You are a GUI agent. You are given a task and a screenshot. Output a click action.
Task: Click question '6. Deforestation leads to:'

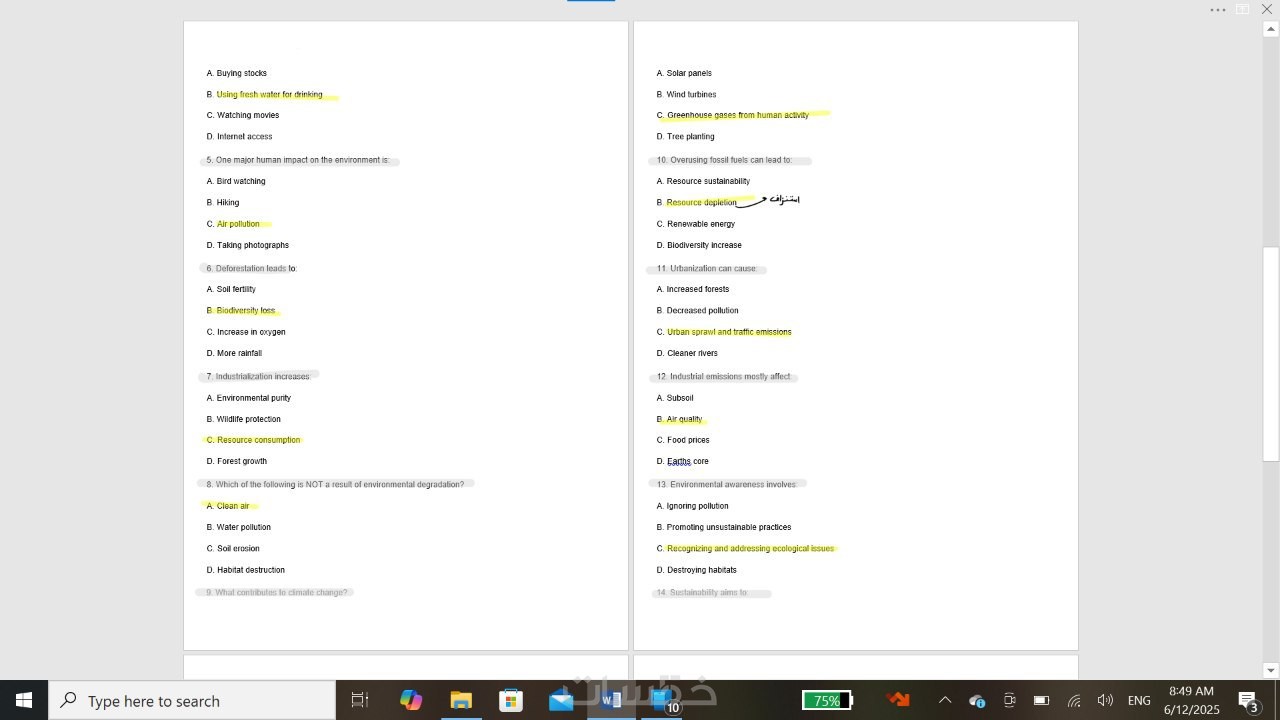252,268
